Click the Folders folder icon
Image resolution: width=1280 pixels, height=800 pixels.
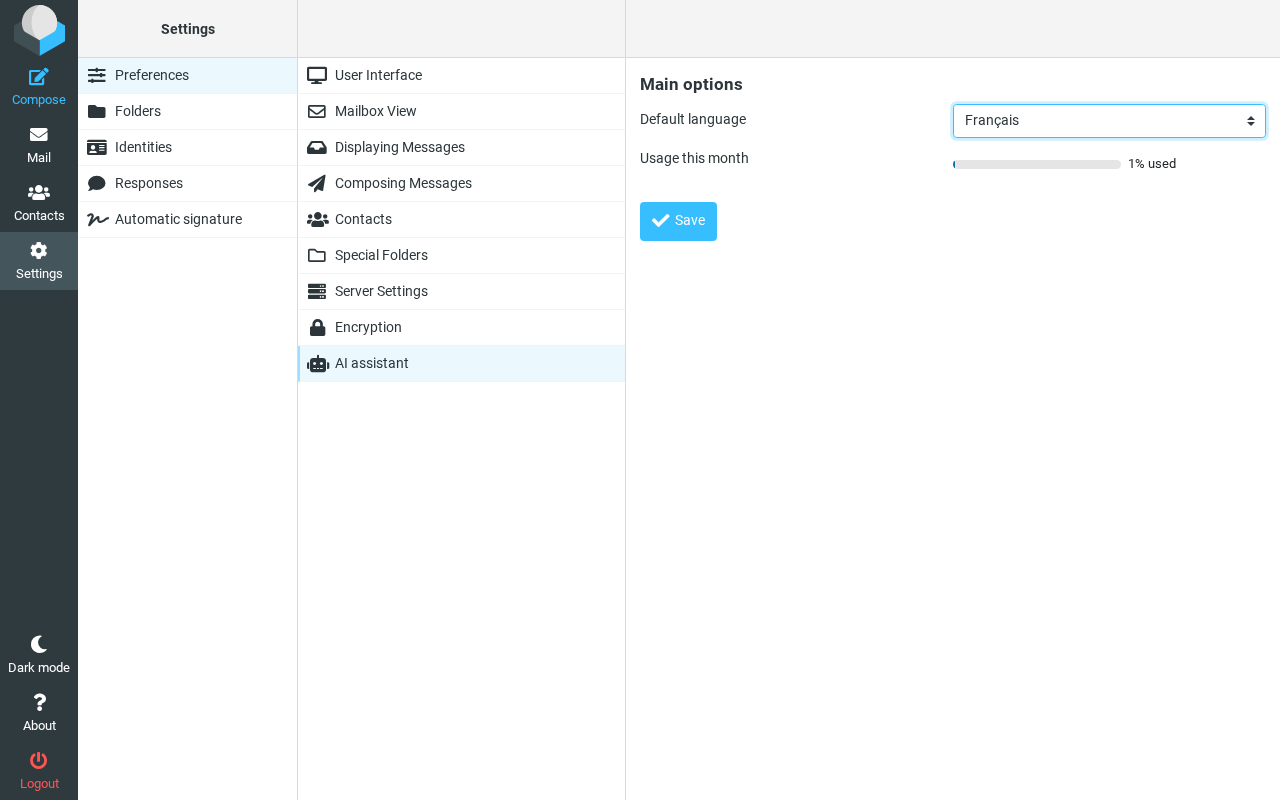[97, 111]
